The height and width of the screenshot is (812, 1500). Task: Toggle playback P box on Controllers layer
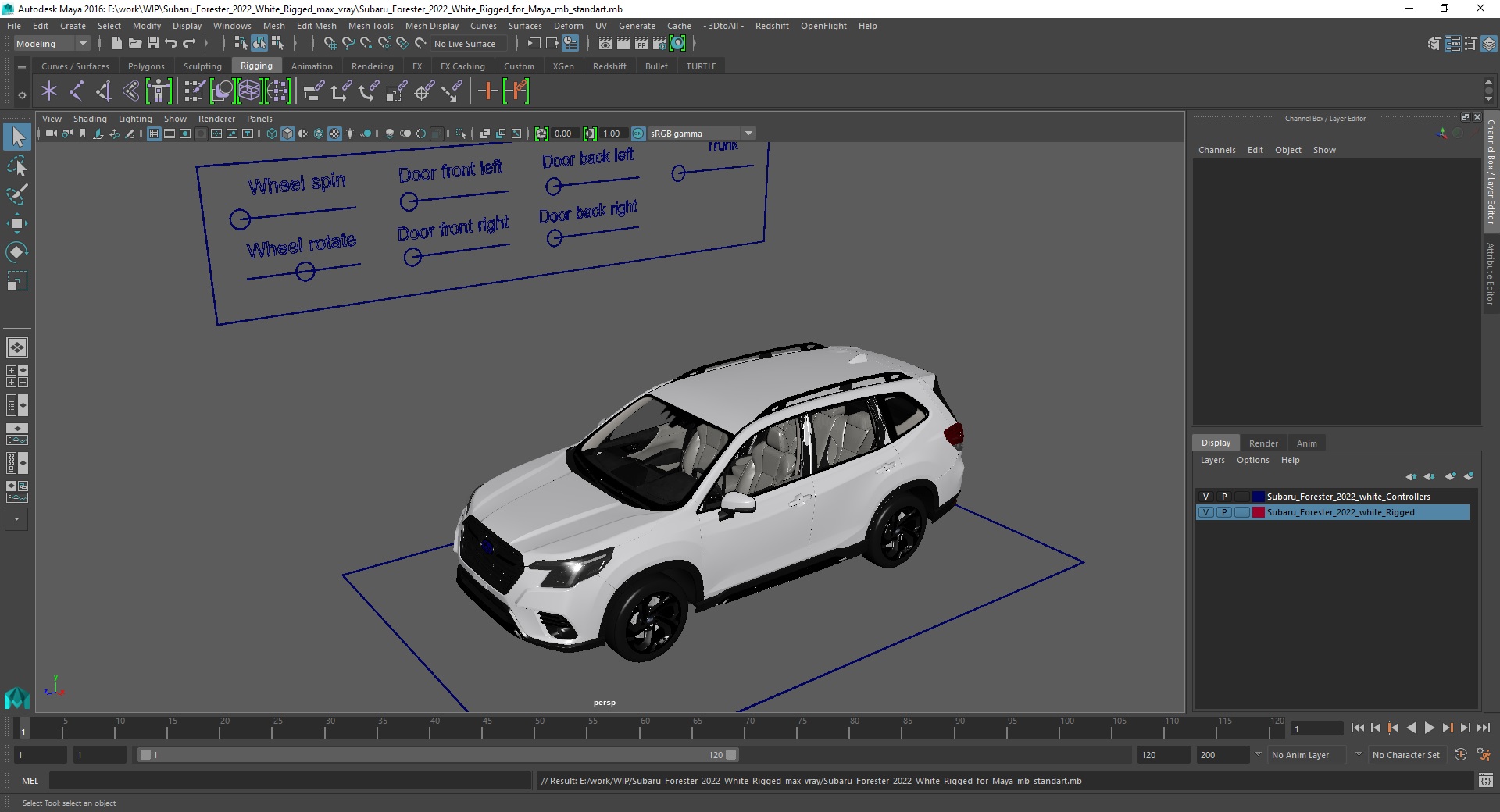pos(1224,497)
